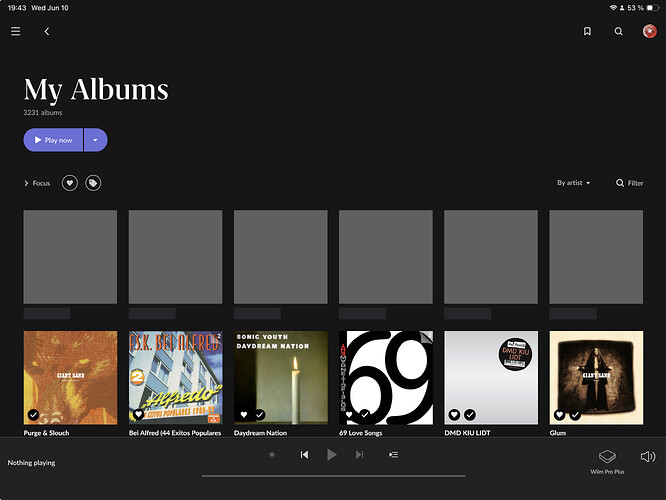Screen dimensions: 666x500
Task: Click the 19:43 clock in status bar
Action: [17, 8]
